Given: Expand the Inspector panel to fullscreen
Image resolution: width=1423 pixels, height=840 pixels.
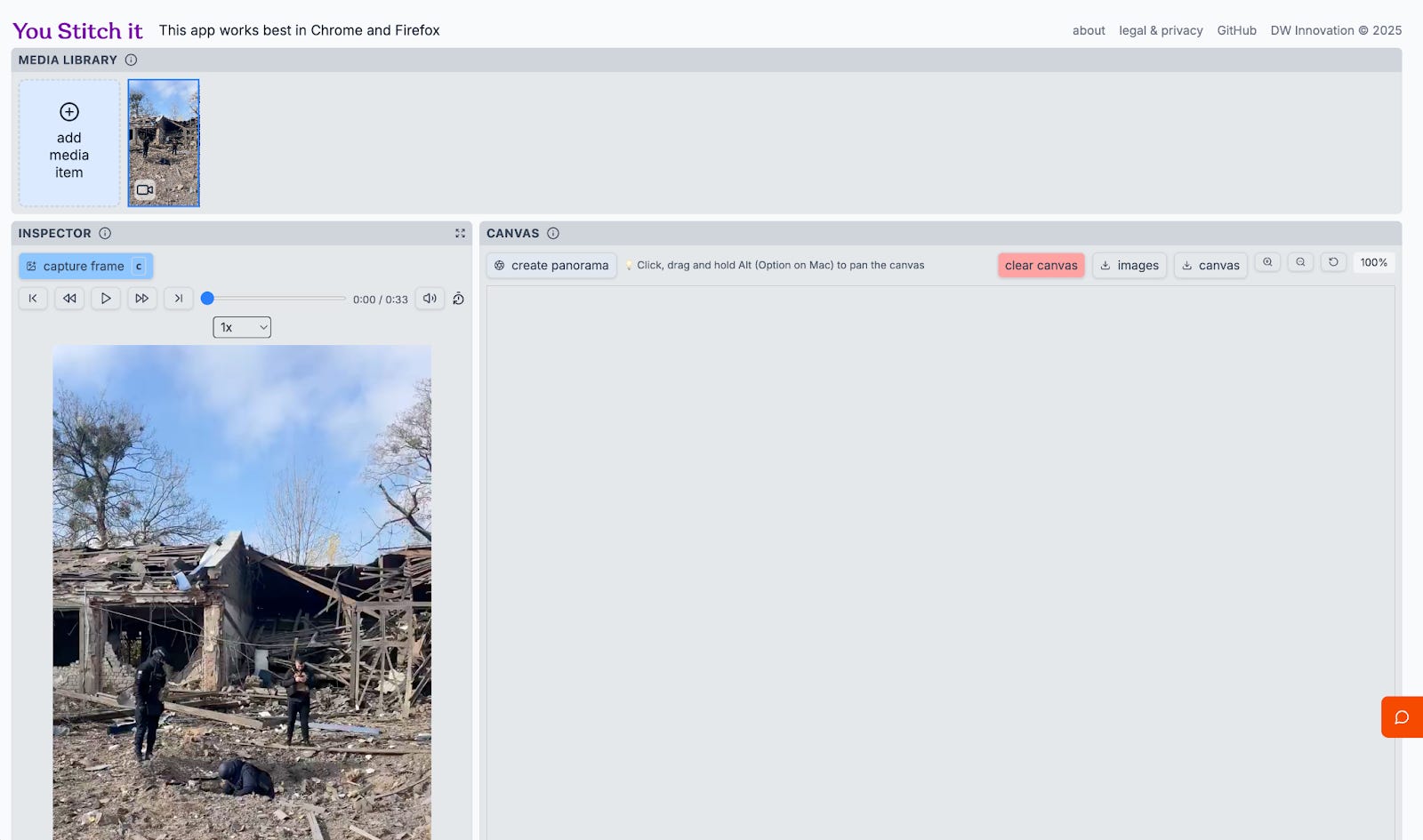Looking at the screenshot, I should pos(460,234).
